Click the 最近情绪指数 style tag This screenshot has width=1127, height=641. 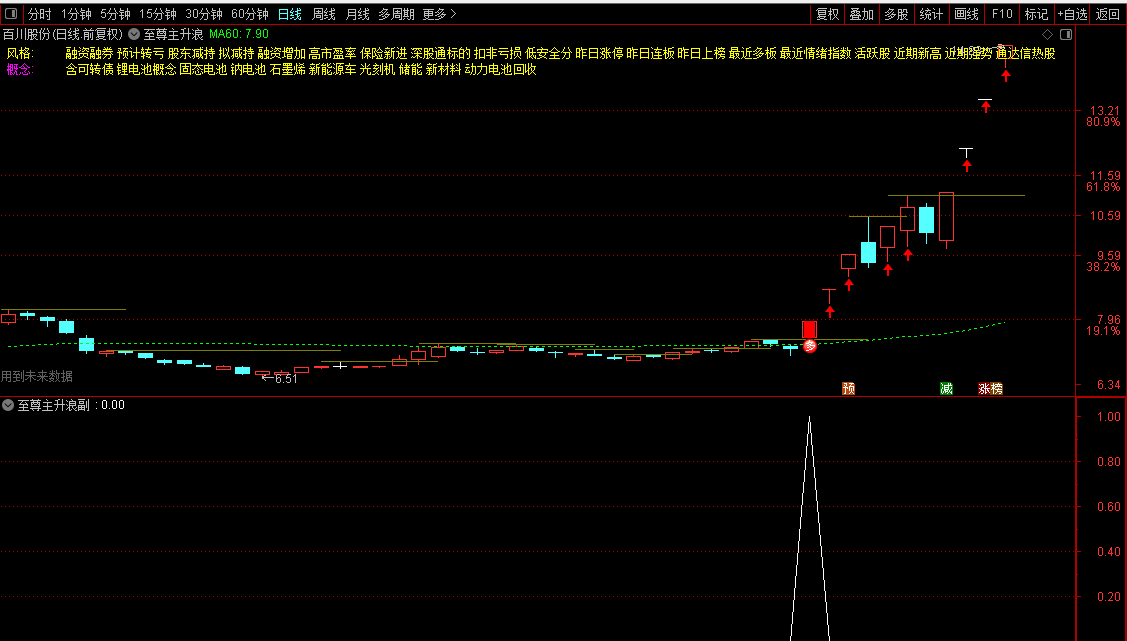(x=815, y=53)
